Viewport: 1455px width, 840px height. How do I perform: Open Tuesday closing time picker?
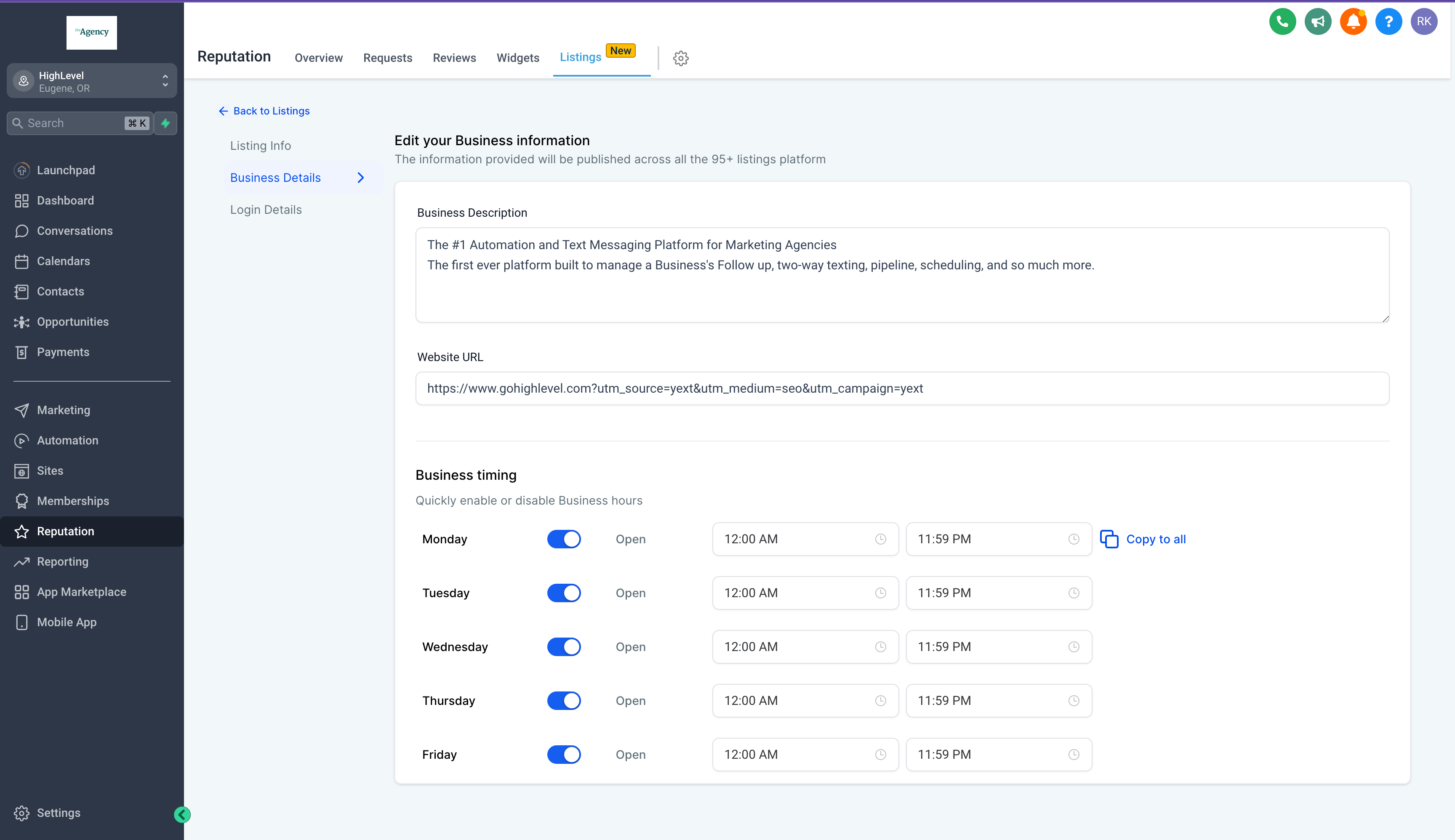tap(999, 593)
